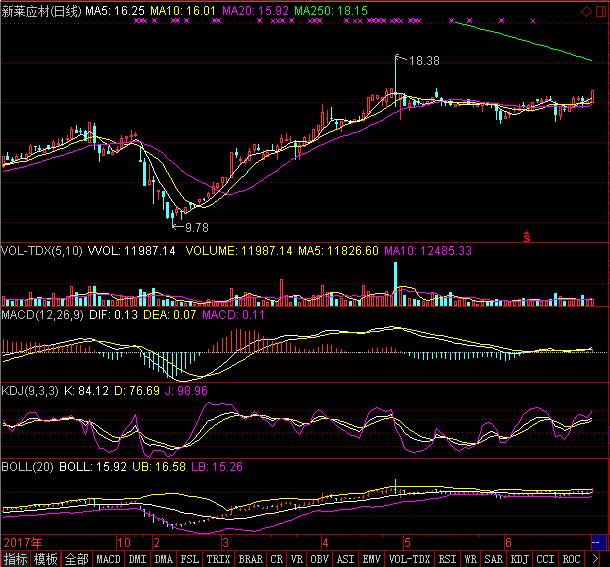Image resolution: width=610 pixels, height=567 pixels.
Task: Click the DEA: 0.07 value
Action: point(170,315)
